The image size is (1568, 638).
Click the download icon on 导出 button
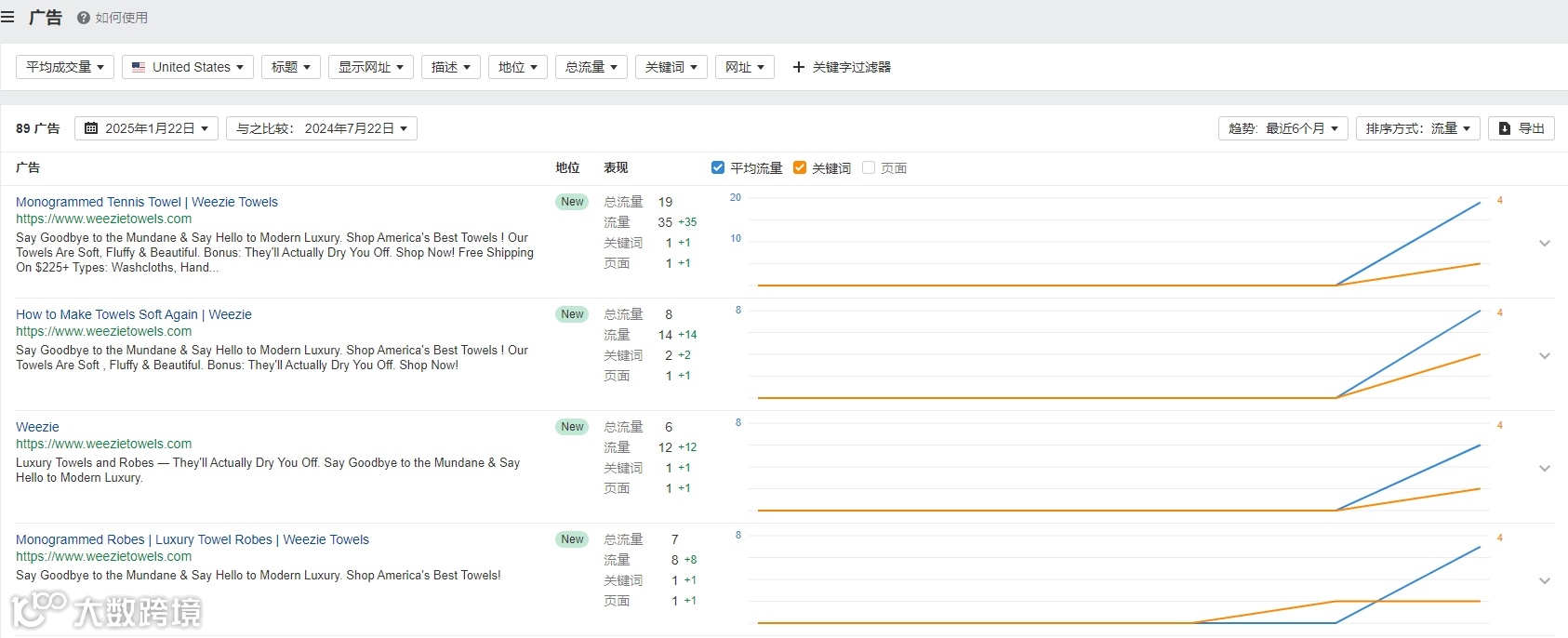[1505, 128]
